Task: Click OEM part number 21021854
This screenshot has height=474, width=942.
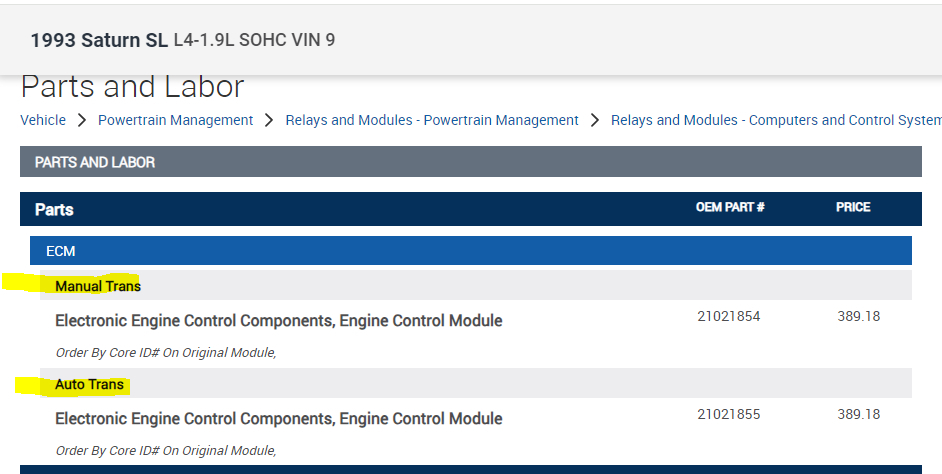Action: pos(729,317)
